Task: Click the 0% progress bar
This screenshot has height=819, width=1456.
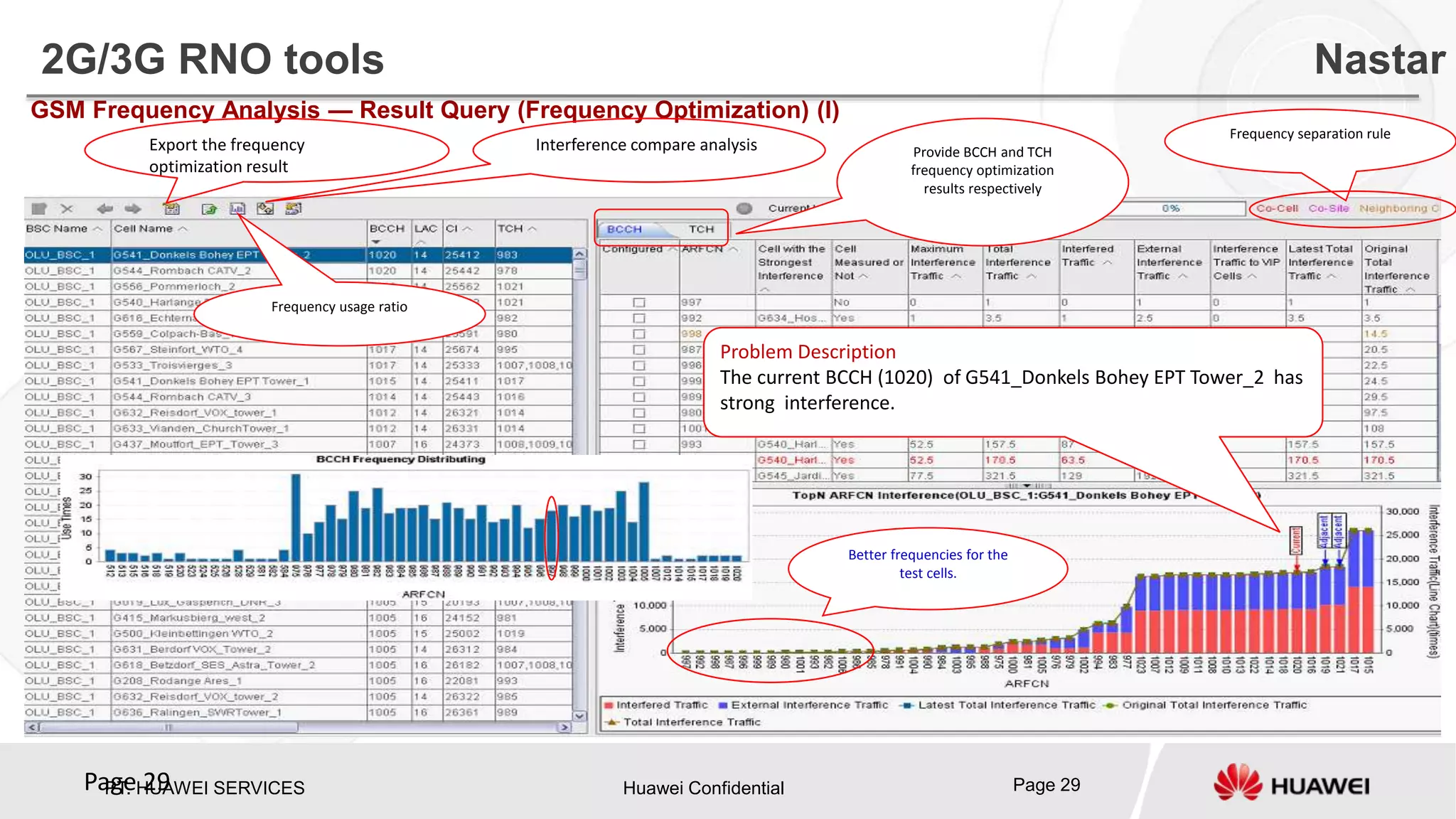Action: (x=1170, y=208)
